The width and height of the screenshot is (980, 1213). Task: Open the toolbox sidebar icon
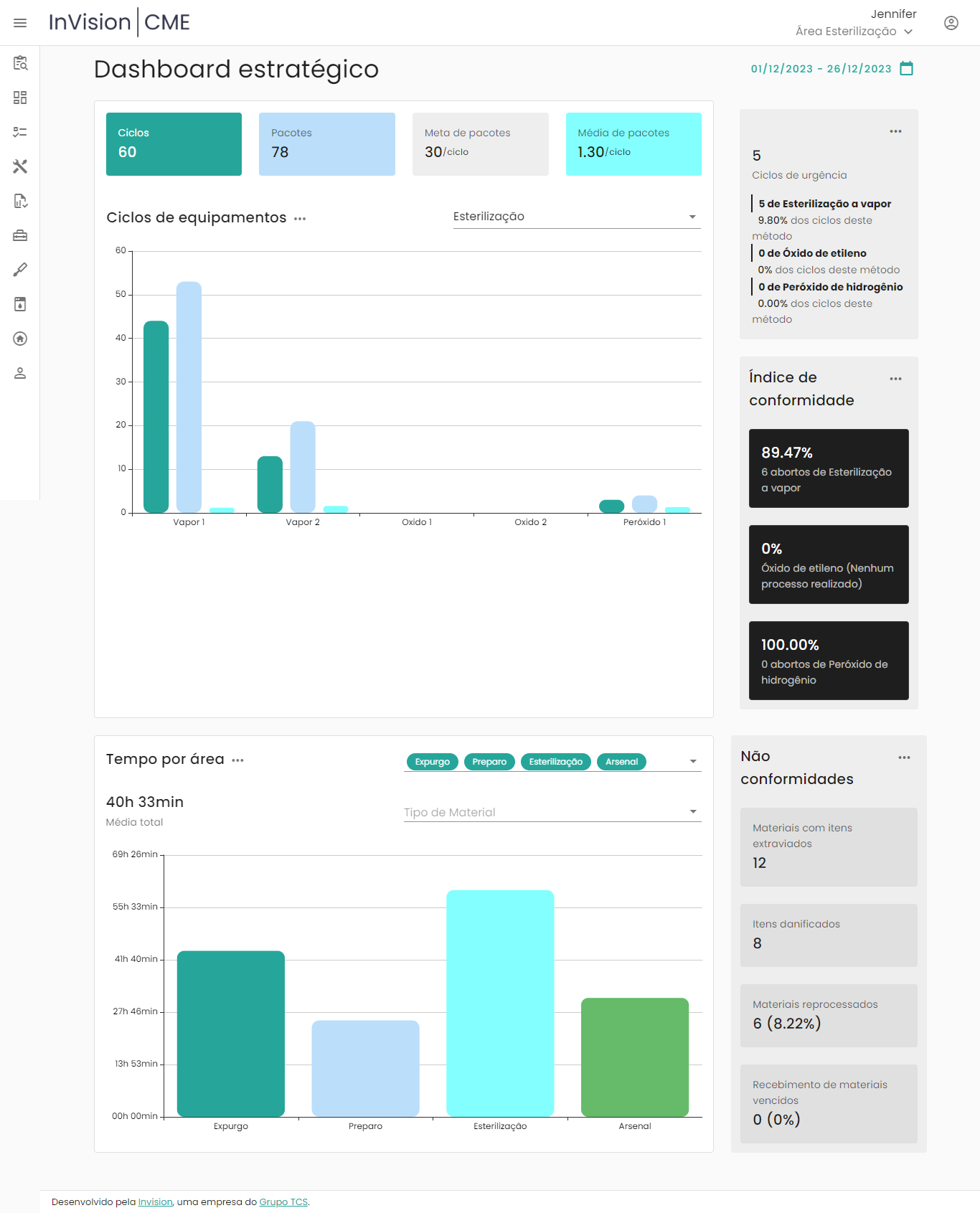click(x=20, y=235)
